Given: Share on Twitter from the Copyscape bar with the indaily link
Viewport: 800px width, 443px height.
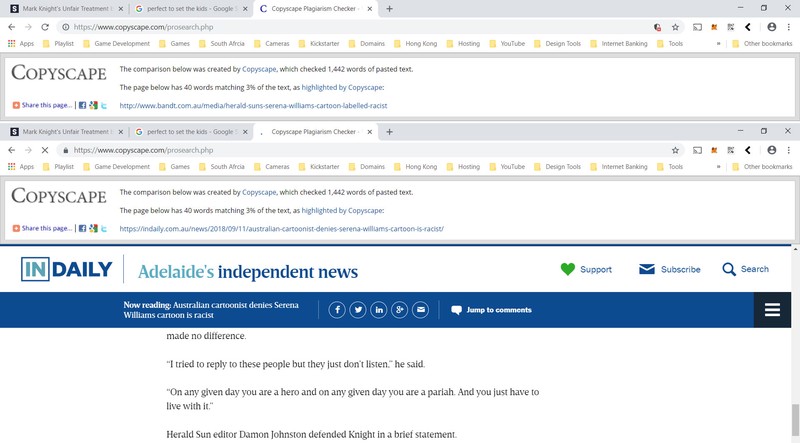Looking at the screenshot, I should [x=104, y=228].
